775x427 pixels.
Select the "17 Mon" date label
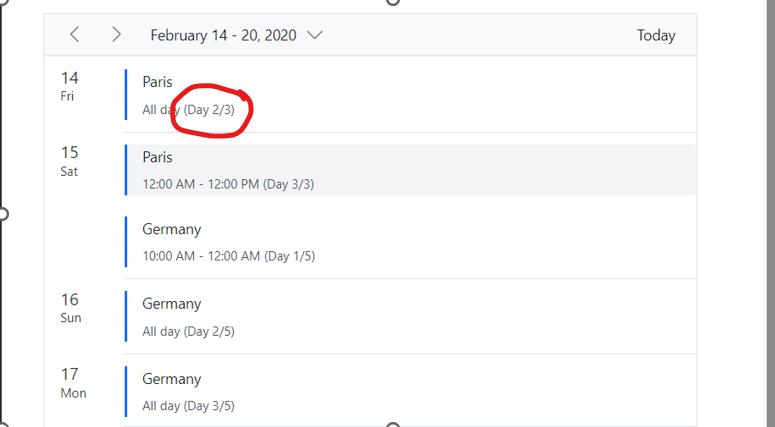72,383
